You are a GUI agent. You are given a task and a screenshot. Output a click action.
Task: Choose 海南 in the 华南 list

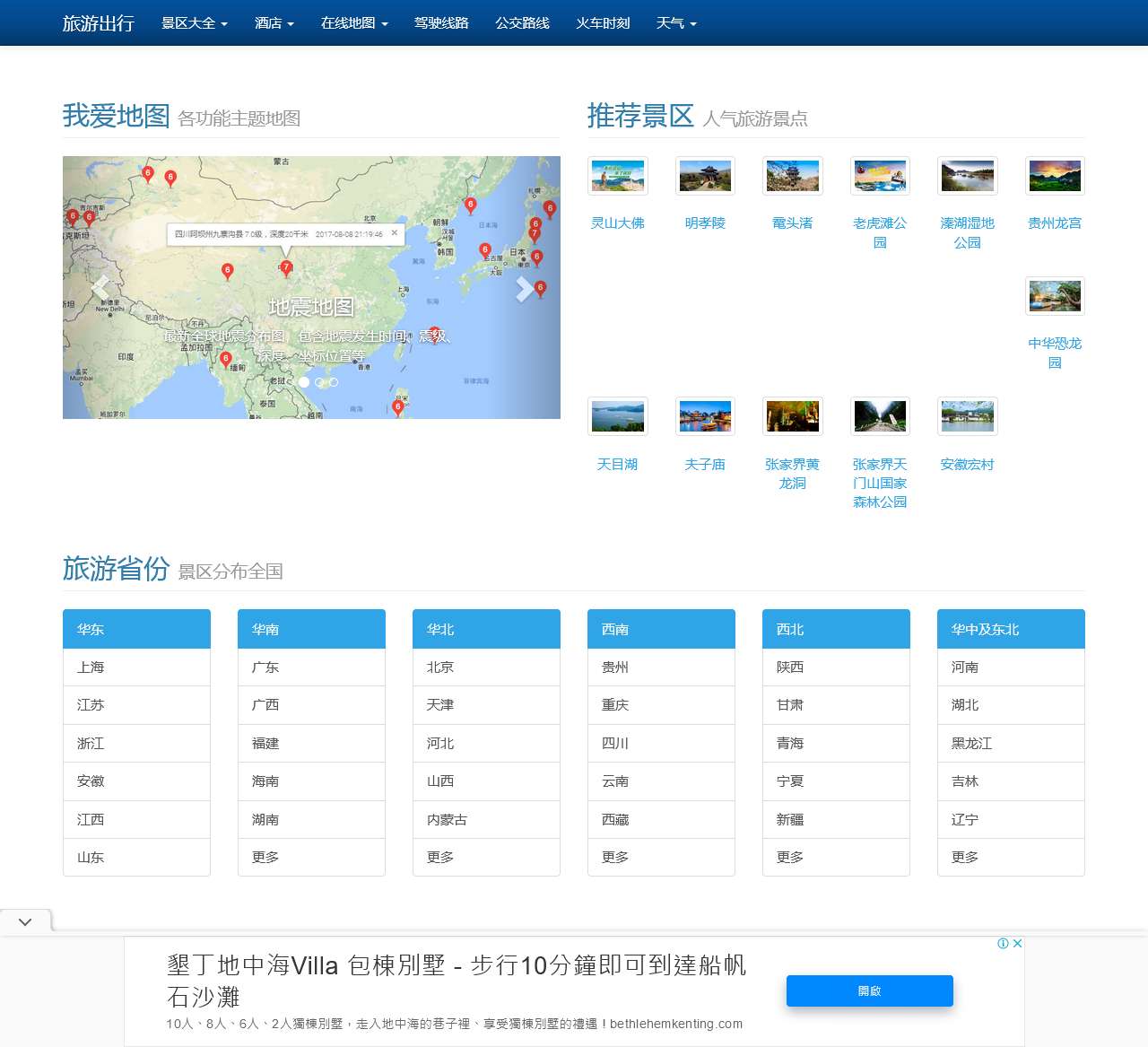311,781
